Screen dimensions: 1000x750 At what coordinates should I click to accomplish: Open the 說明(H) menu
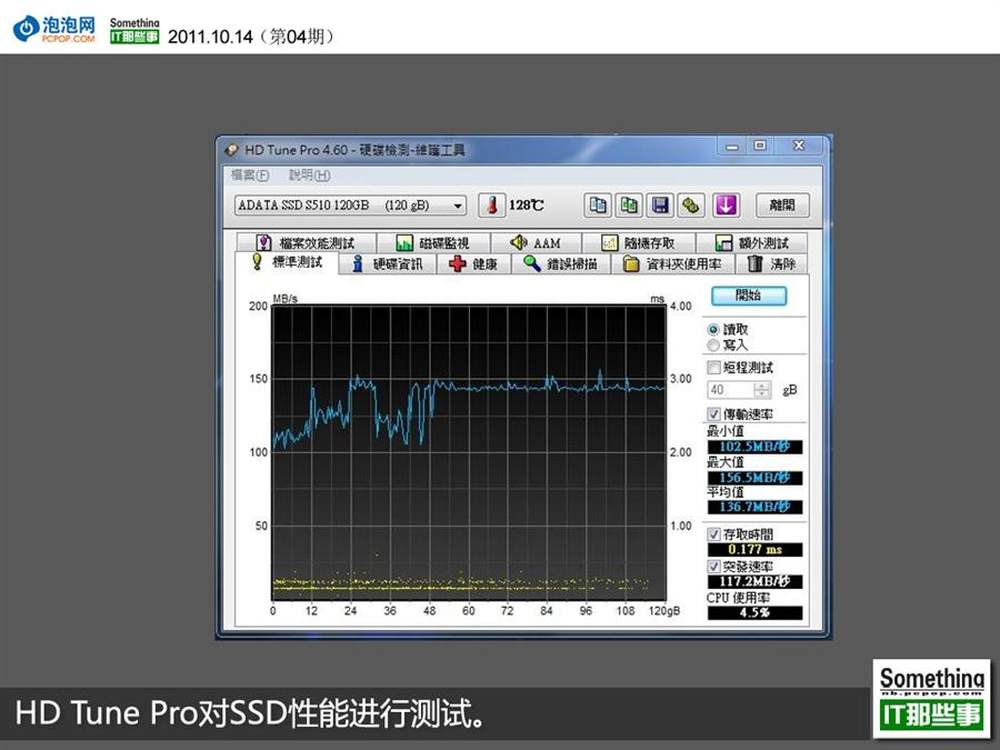tap(309, 175)
